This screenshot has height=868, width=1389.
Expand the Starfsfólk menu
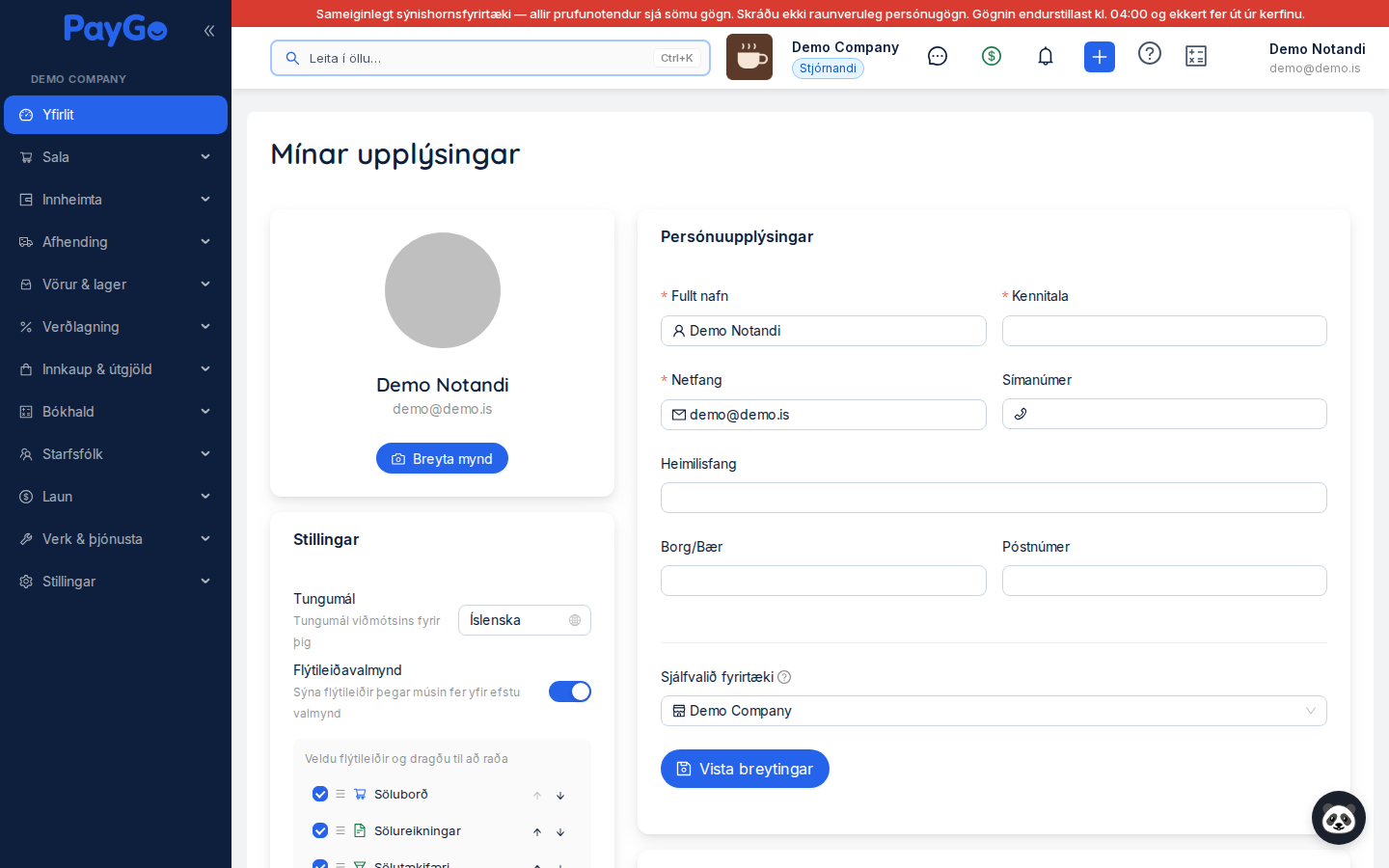click(x=116, y=454)
